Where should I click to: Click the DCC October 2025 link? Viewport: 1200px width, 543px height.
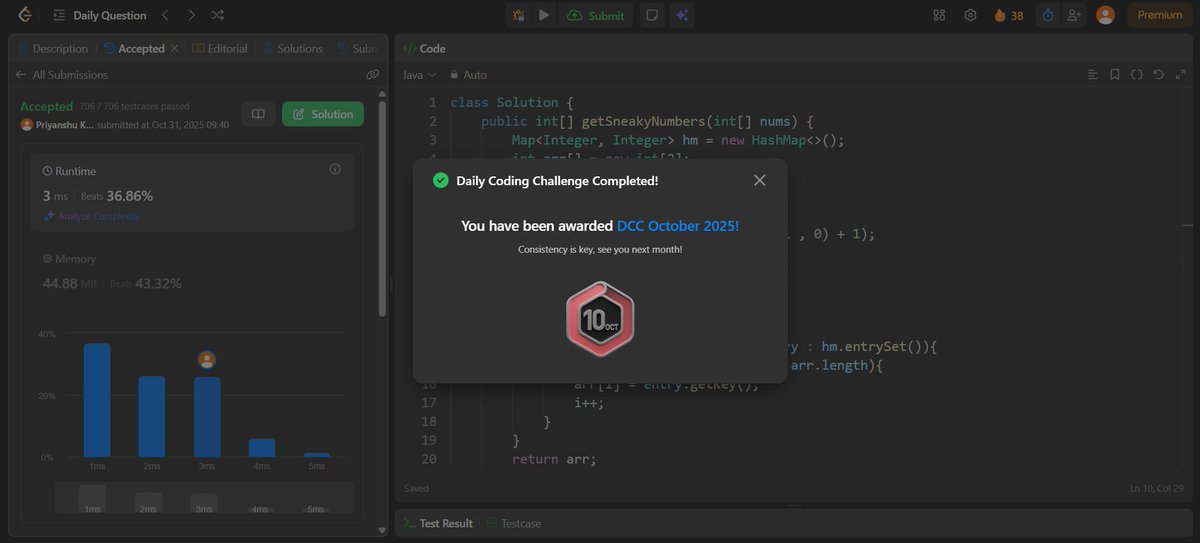coord(678,226)
